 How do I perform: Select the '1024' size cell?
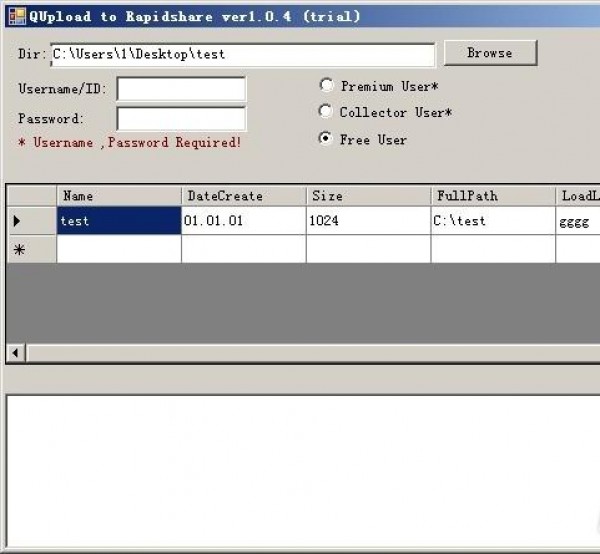click(x=368, y=220)
